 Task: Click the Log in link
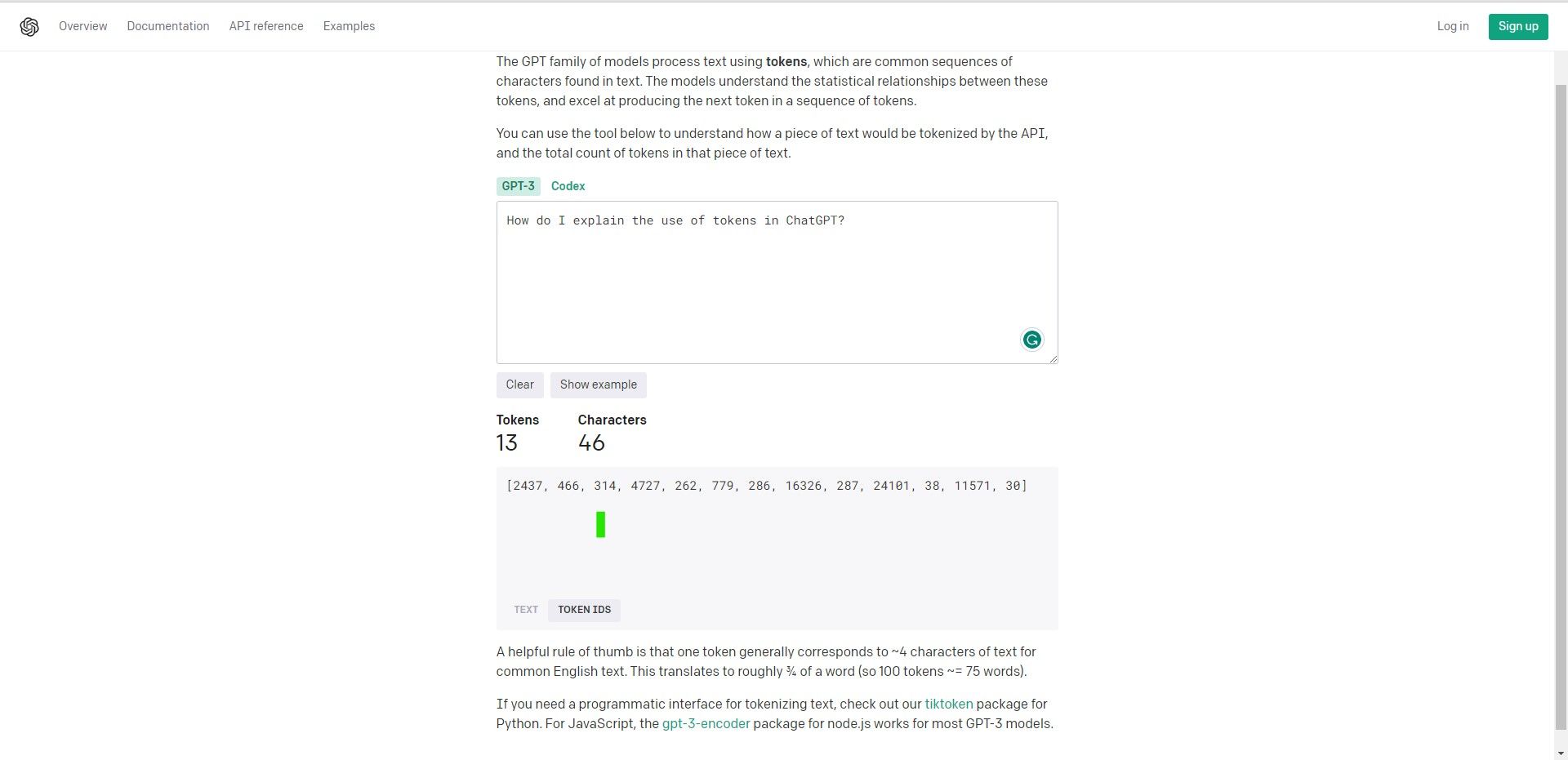[1452, 26]
